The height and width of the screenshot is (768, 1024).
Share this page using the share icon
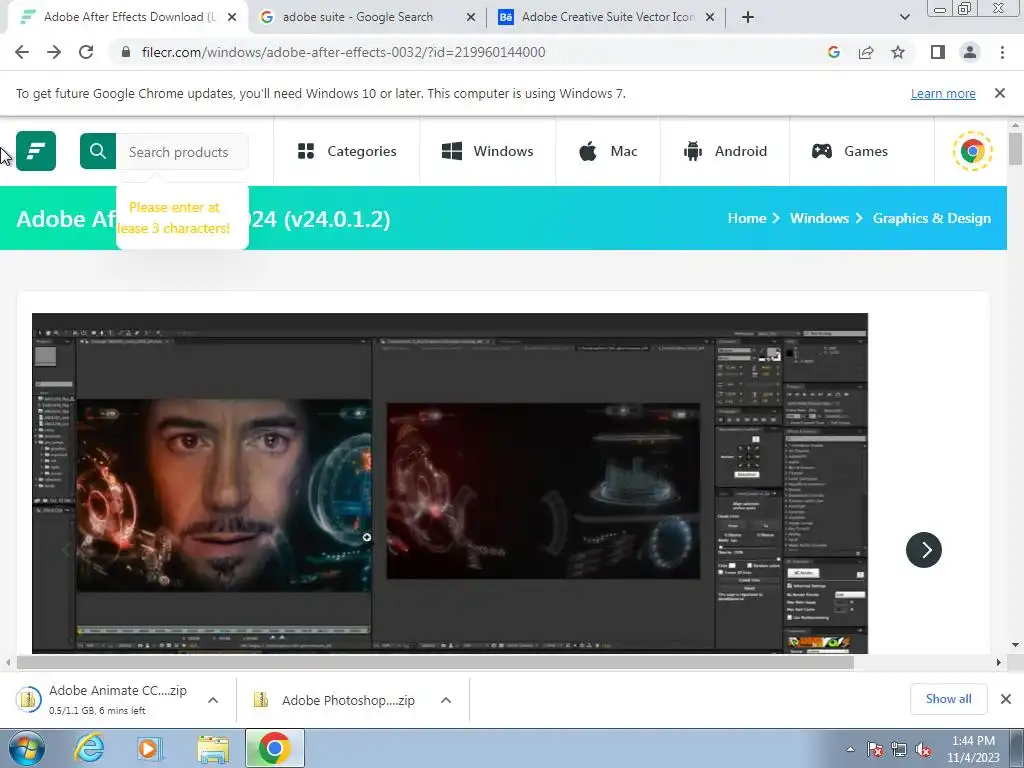(x=866, y=52)
